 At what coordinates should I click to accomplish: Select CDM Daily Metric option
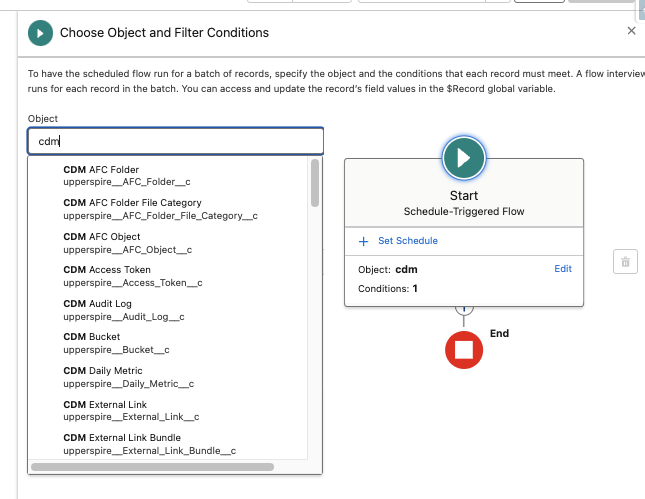(x=168, y=377)
